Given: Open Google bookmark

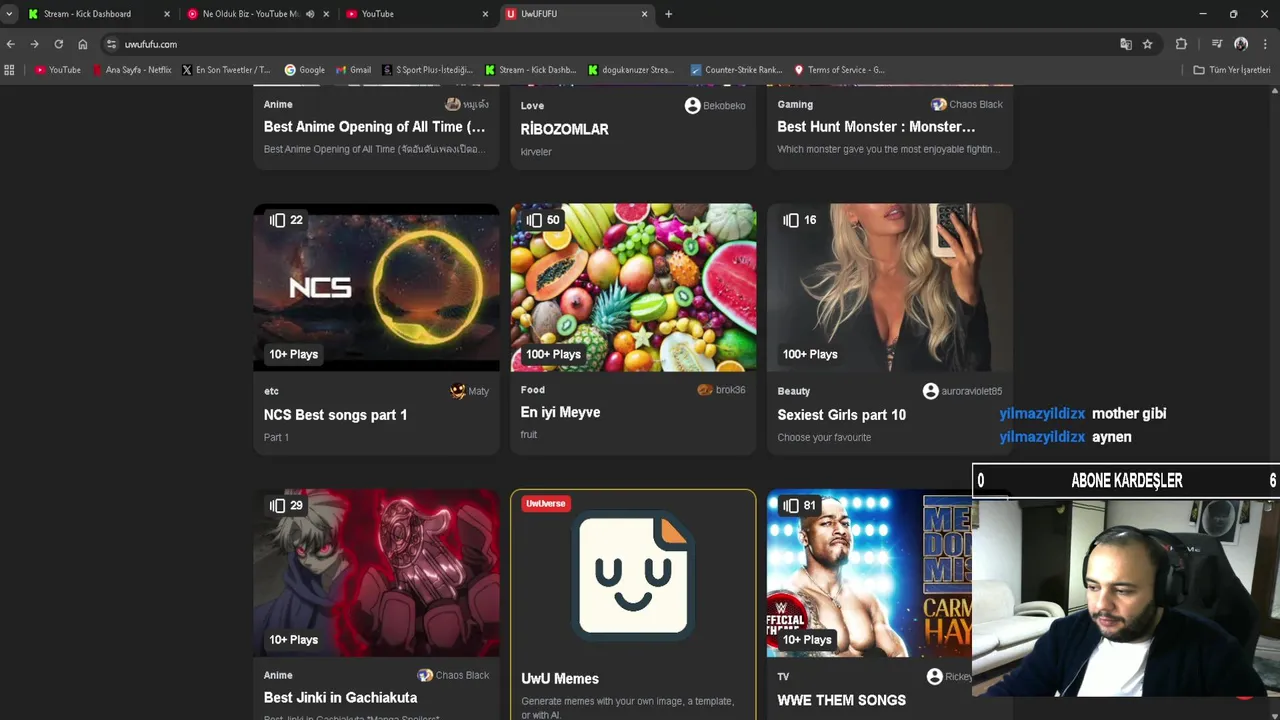Looking at the screenshot, I should point(305,70).
